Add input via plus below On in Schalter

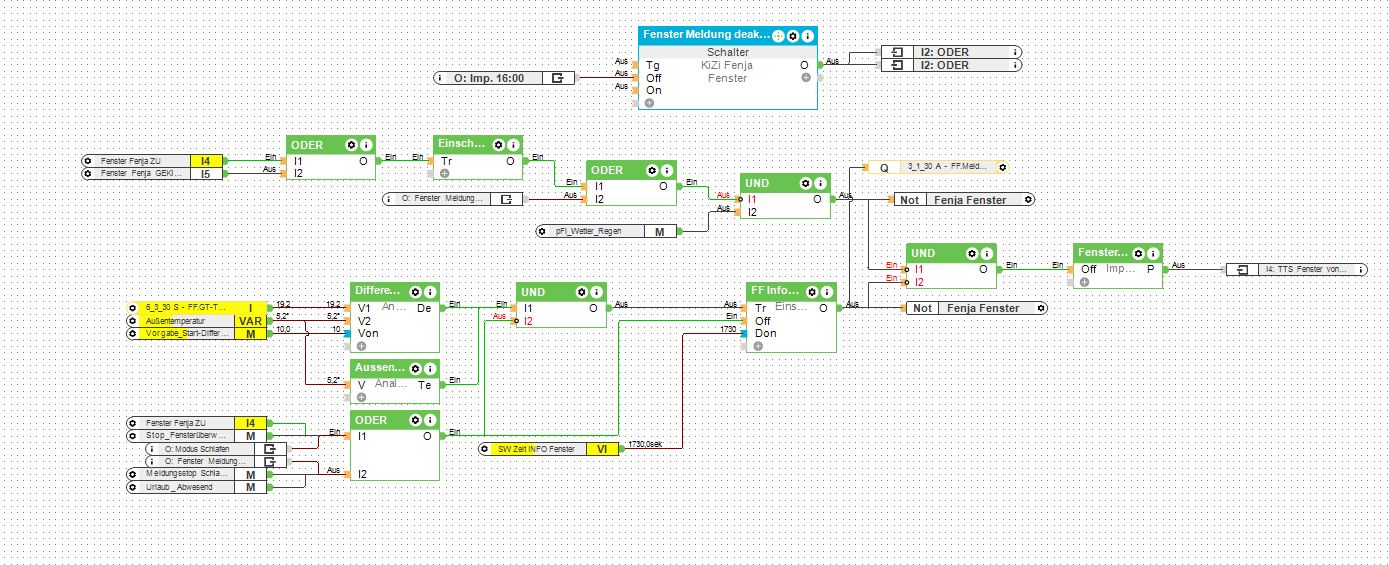649,102
